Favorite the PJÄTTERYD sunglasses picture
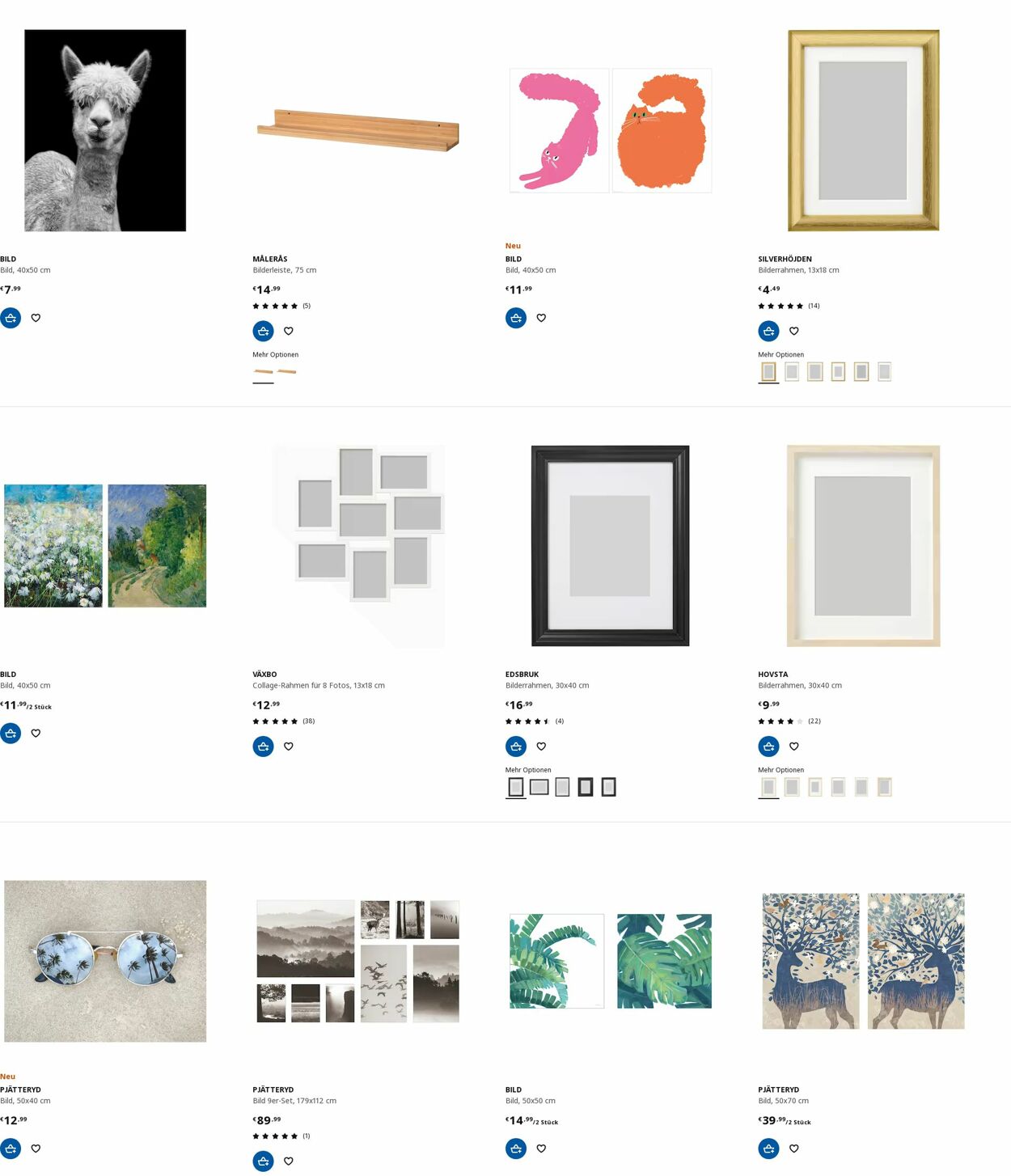Image resolution: width=1011 pixels, height=1176 pixels. pos(36,1149)
